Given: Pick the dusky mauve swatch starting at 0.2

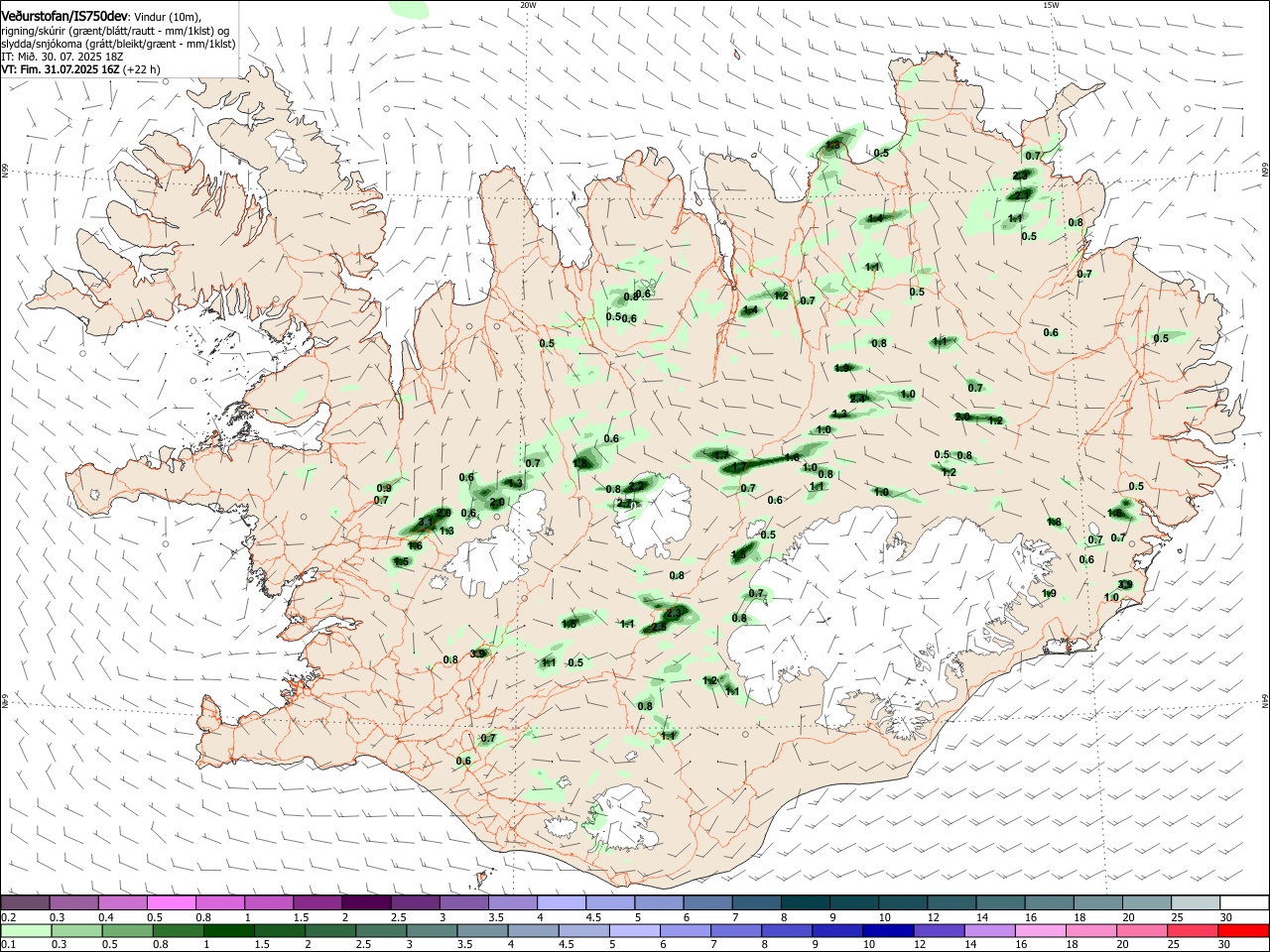Looking at the screenshot, I should (x=25, y=903).
